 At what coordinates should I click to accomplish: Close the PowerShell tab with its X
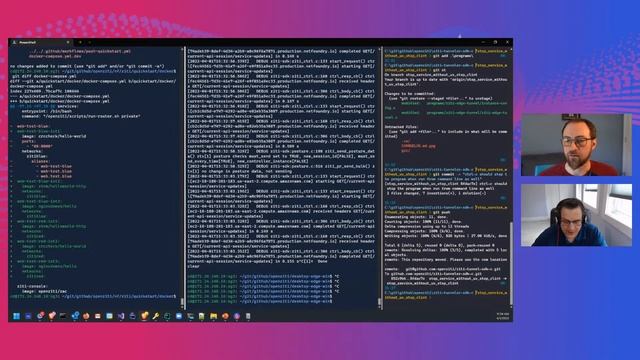(68, 42)
